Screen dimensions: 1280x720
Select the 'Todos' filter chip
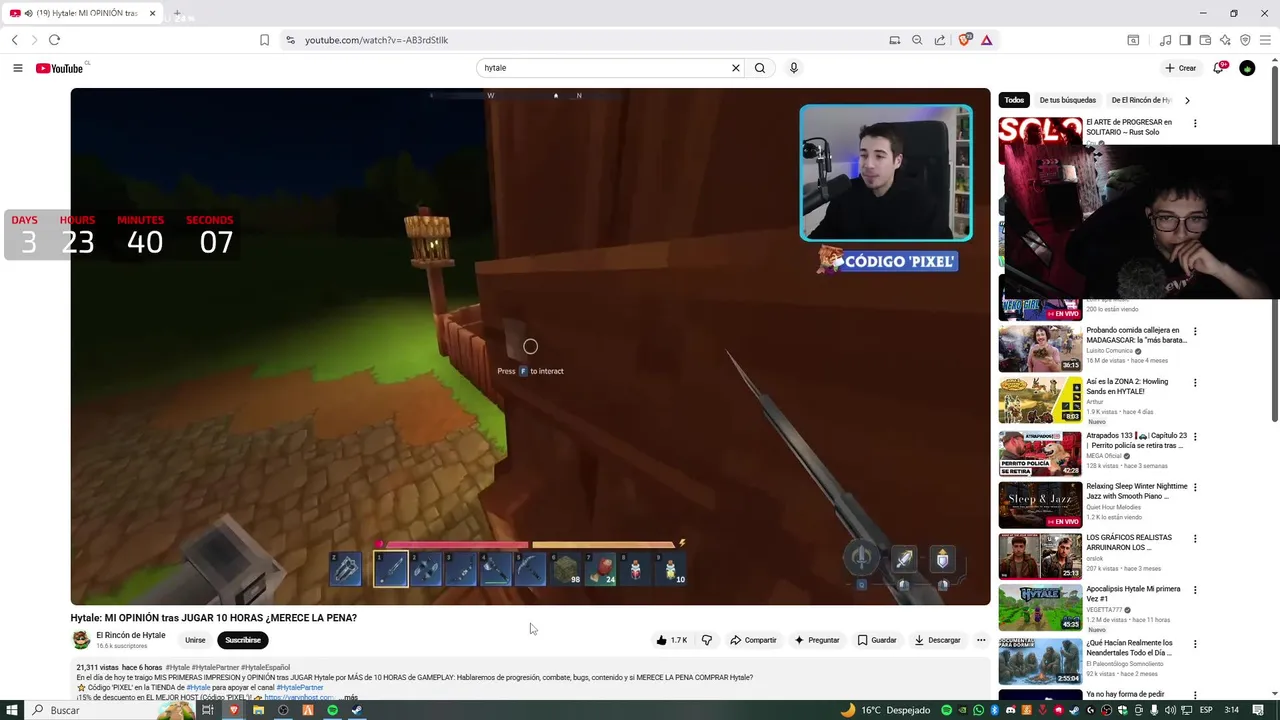1014,100
